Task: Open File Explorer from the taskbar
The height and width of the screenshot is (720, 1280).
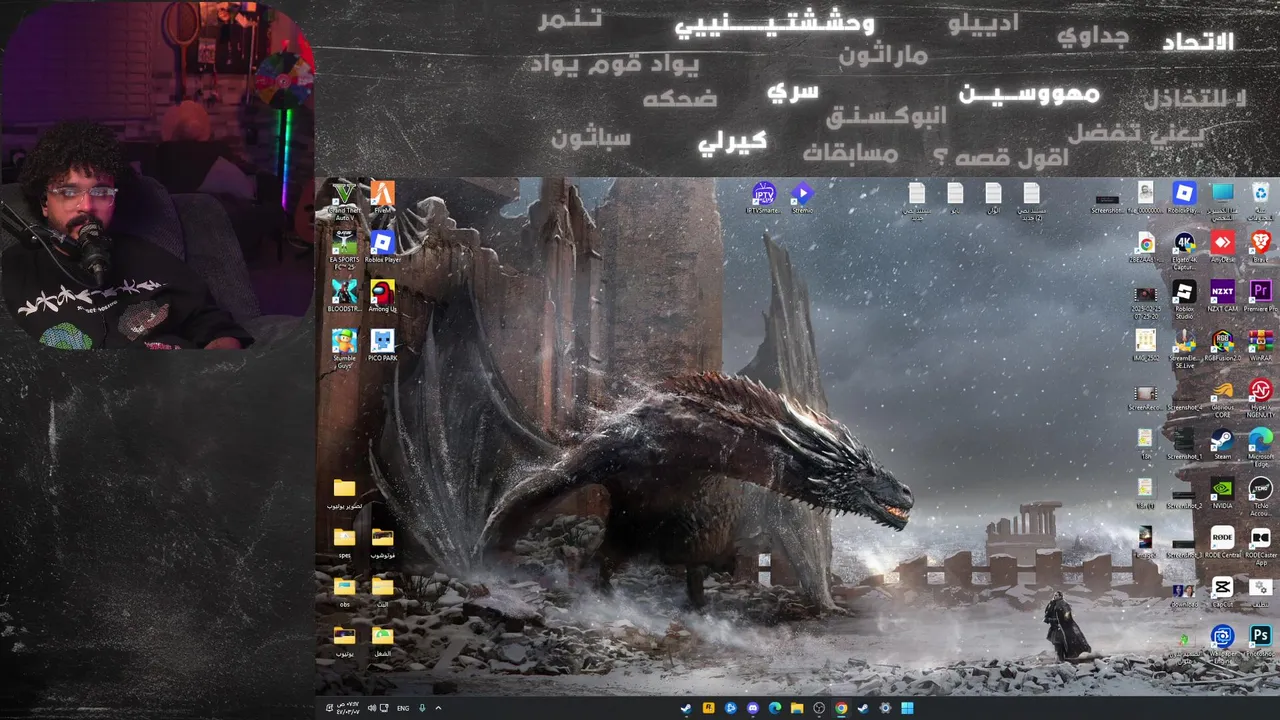Action: click(797, 708)
